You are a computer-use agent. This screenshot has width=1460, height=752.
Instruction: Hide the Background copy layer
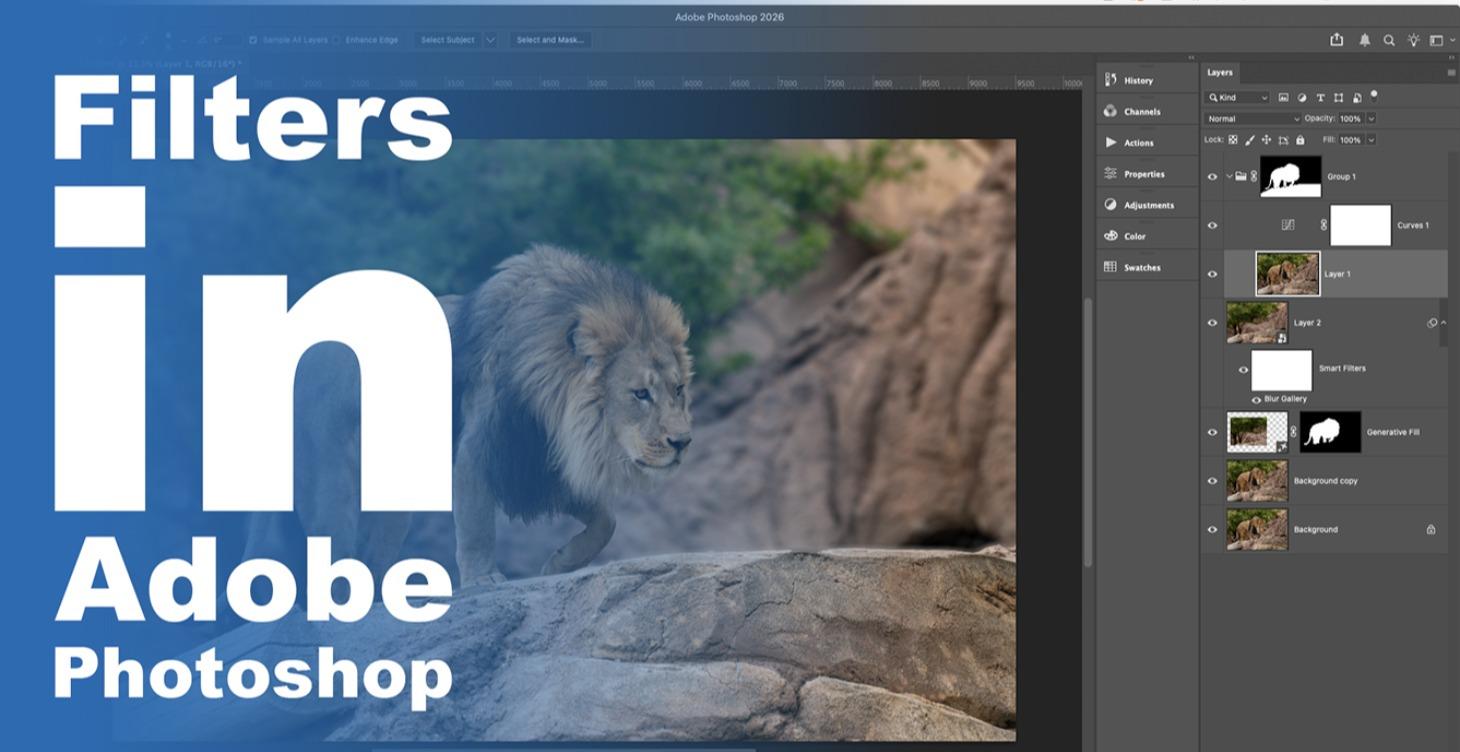[1213, 481]
